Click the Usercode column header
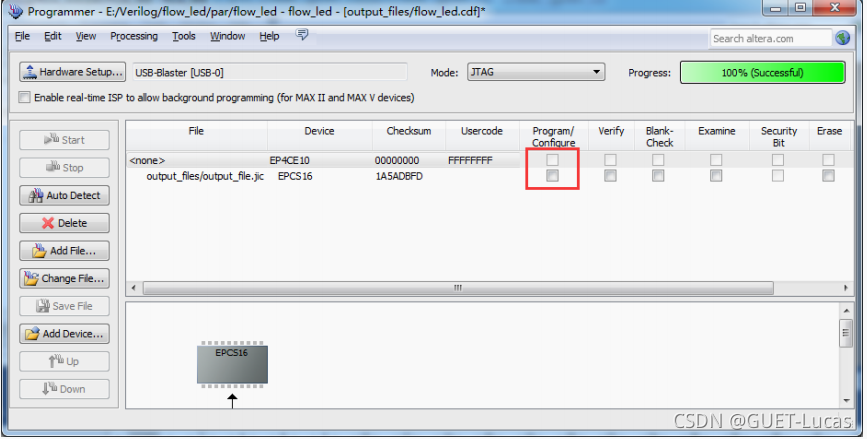This screenshot has width=867, height=439. point(482,135)
